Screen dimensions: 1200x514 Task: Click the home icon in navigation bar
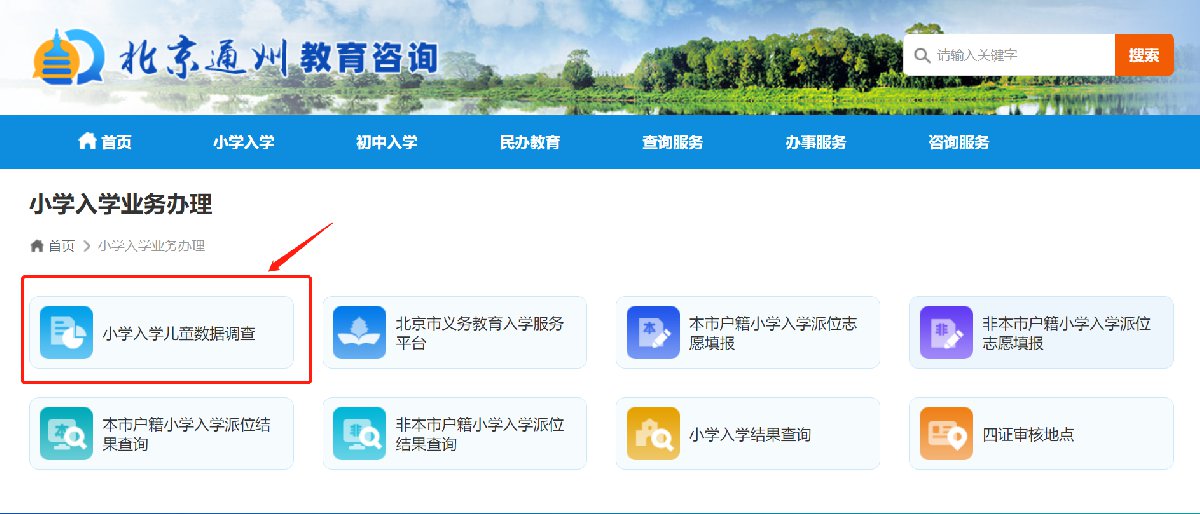[87, 141]
